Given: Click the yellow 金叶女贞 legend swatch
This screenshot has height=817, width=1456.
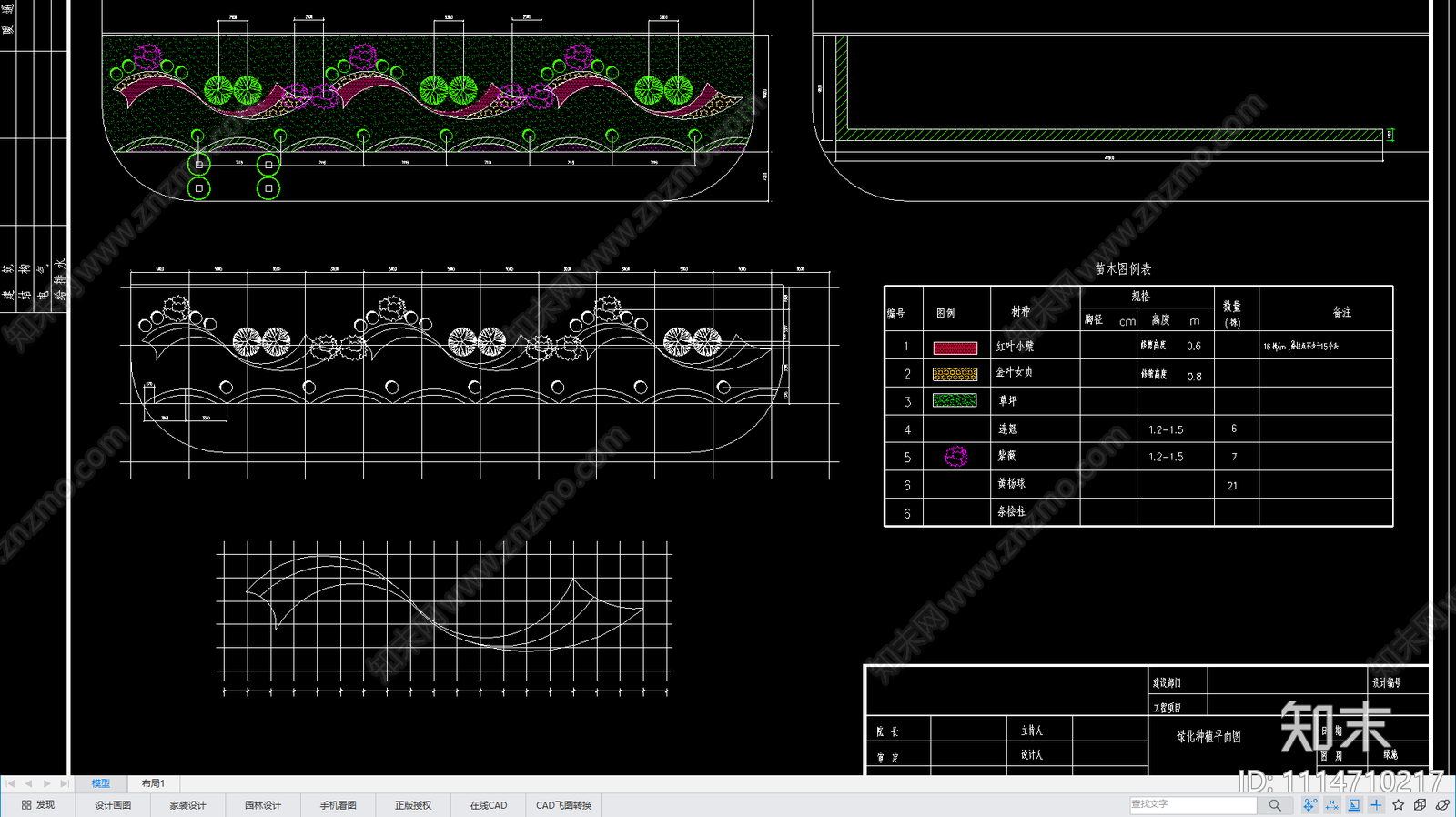Looking at the screenshot, I should pos(955,374).
